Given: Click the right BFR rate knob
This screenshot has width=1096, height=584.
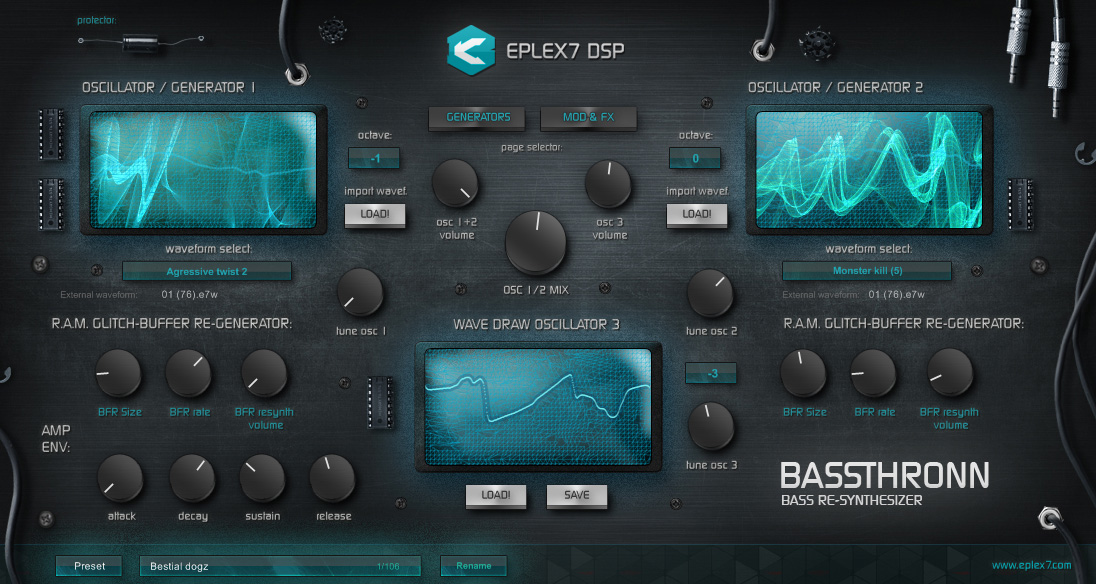Looking at the screenshot, I should [x=874, y=373].
